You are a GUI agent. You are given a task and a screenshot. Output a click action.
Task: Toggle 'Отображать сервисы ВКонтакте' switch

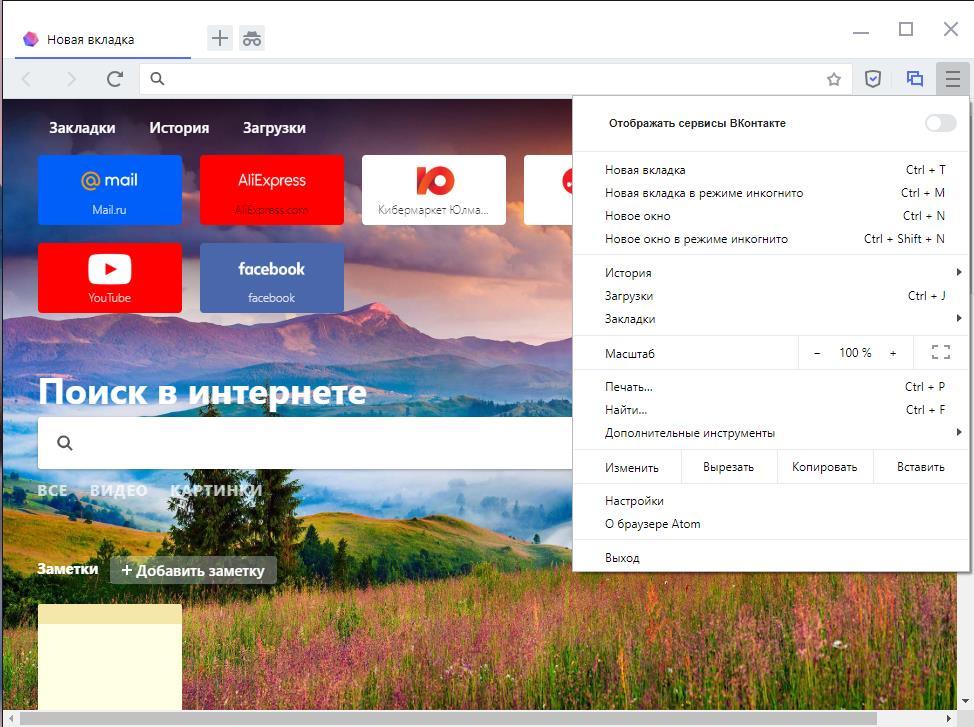[x=940, y=123]
